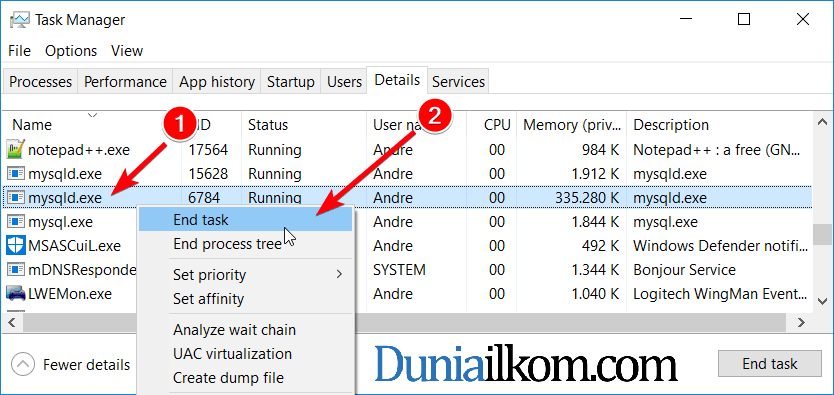Click the End task button at bottom right
The height and width of the screenshot is (395, 834).
[x=770, y=364]
